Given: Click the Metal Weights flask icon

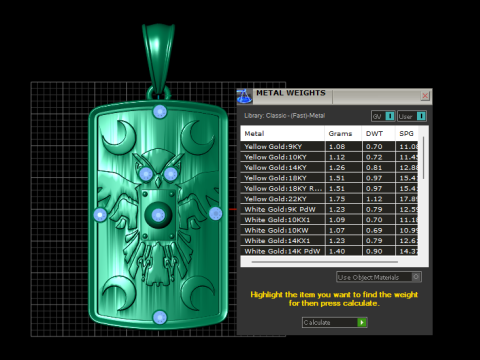Looking at the screenshot, I should (x=244, y=97).
